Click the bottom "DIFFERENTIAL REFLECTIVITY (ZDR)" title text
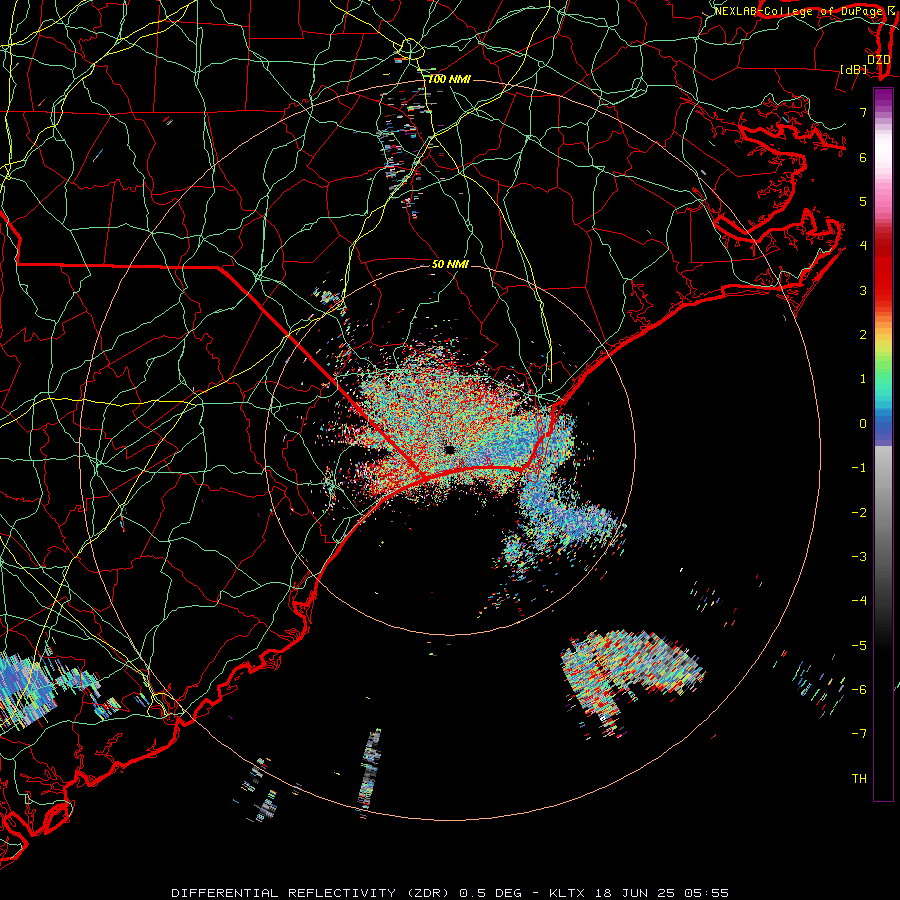The width and height of the screenshot is (900, 900). click(311, 893)
